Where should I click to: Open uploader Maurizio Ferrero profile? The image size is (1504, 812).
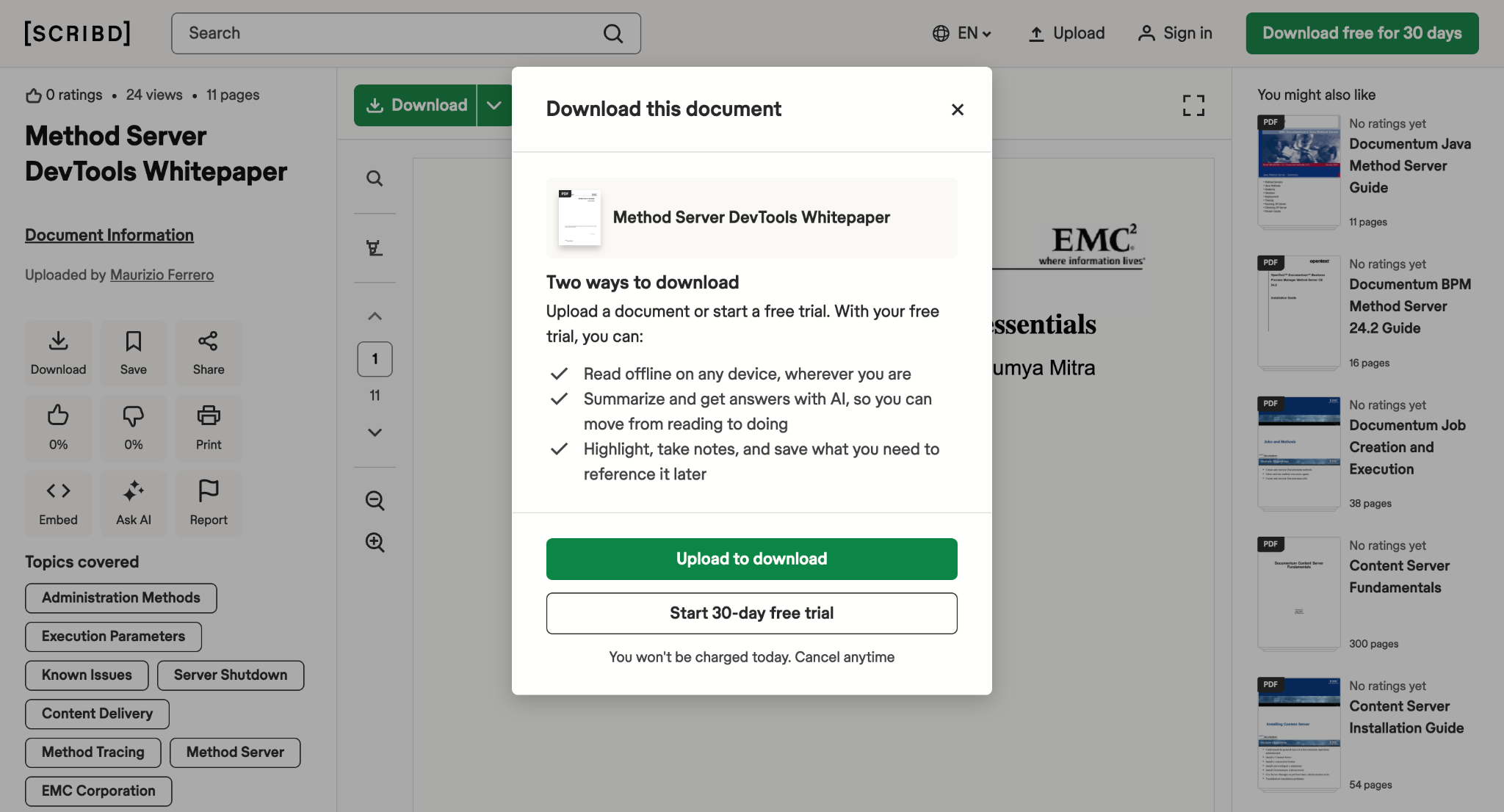click(162, 275)
